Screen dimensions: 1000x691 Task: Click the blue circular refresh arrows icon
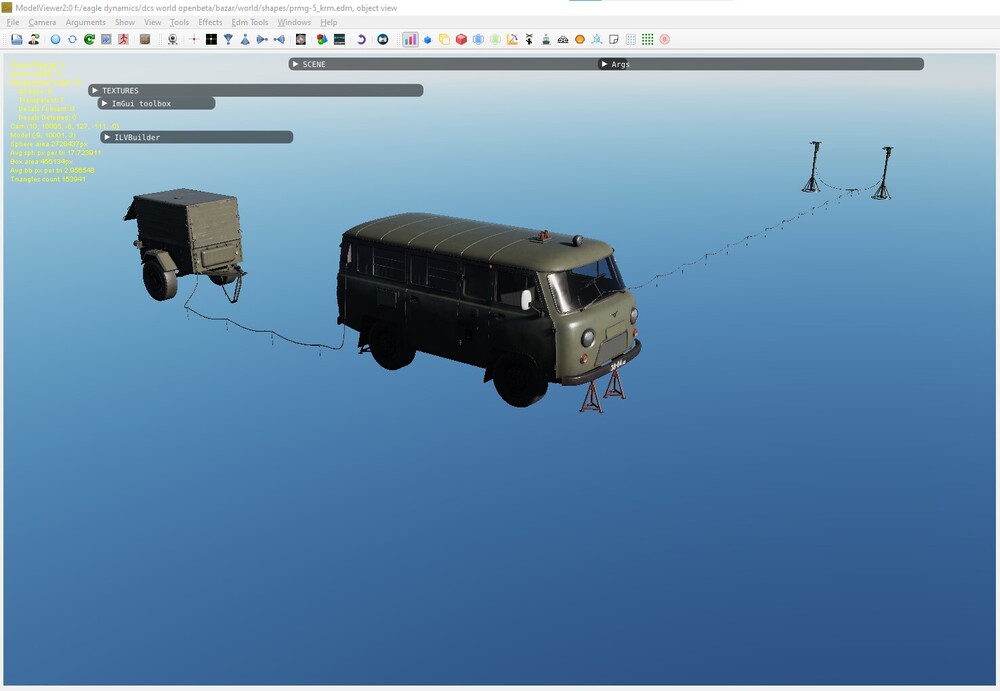point(72,40)
